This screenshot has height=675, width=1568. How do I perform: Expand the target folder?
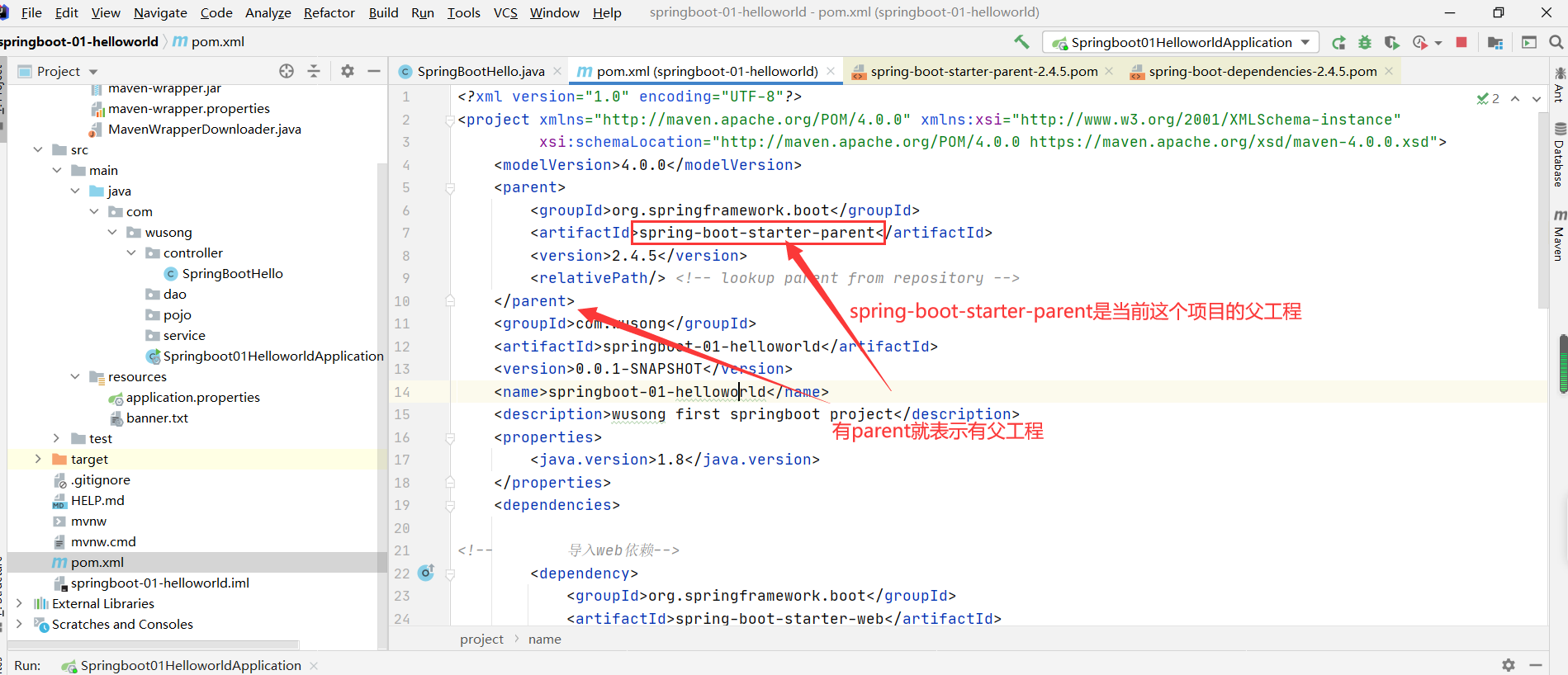click(x=38, y=459)
